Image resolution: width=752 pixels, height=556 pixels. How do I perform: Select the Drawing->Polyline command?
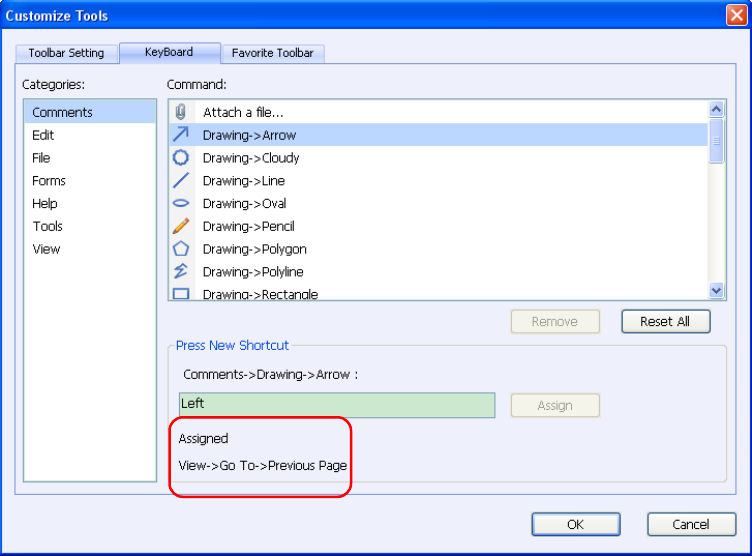click(438, 272)
